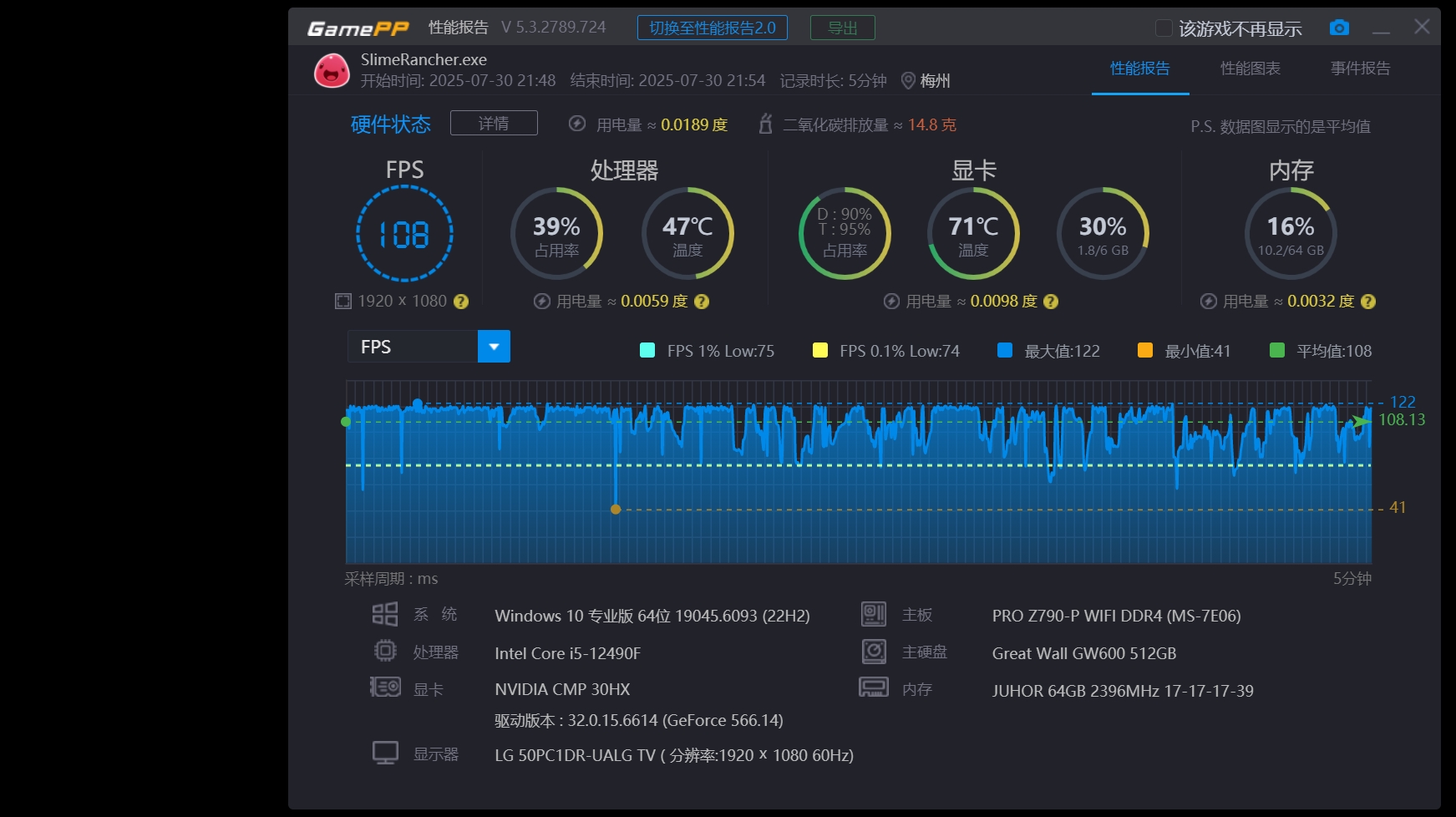
Task: Click the GPU D:90% T:95% usage gauge
Action: tap(845, 233)
